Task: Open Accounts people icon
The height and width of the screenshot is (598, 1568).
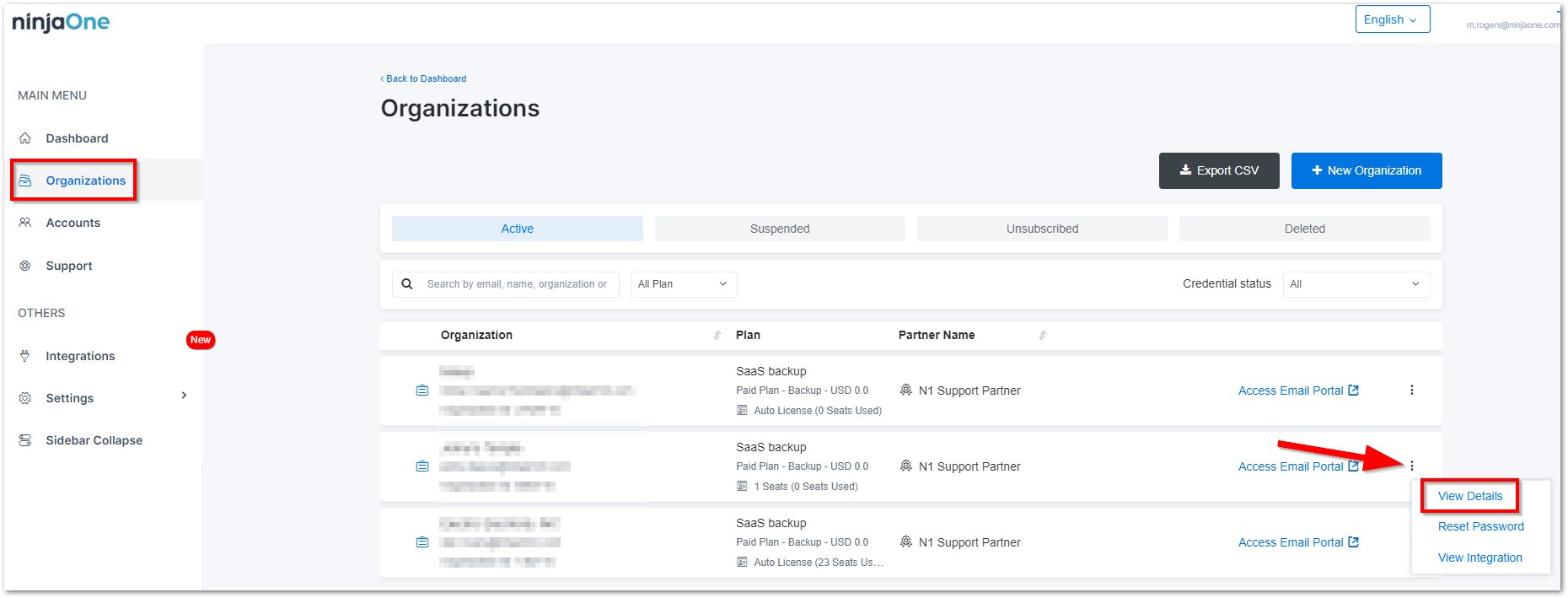Action: pos(25,223)
